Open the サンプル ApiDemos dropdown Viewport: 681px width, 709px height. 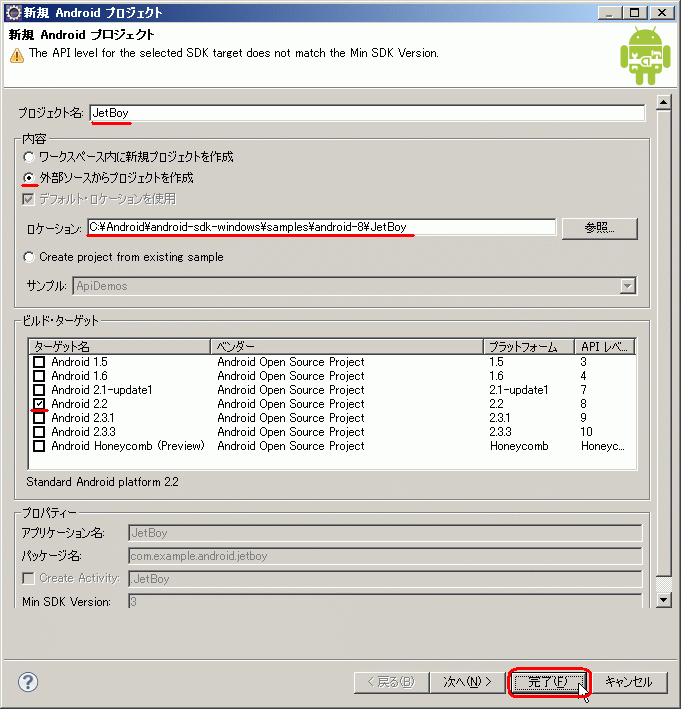pos(628,286)
